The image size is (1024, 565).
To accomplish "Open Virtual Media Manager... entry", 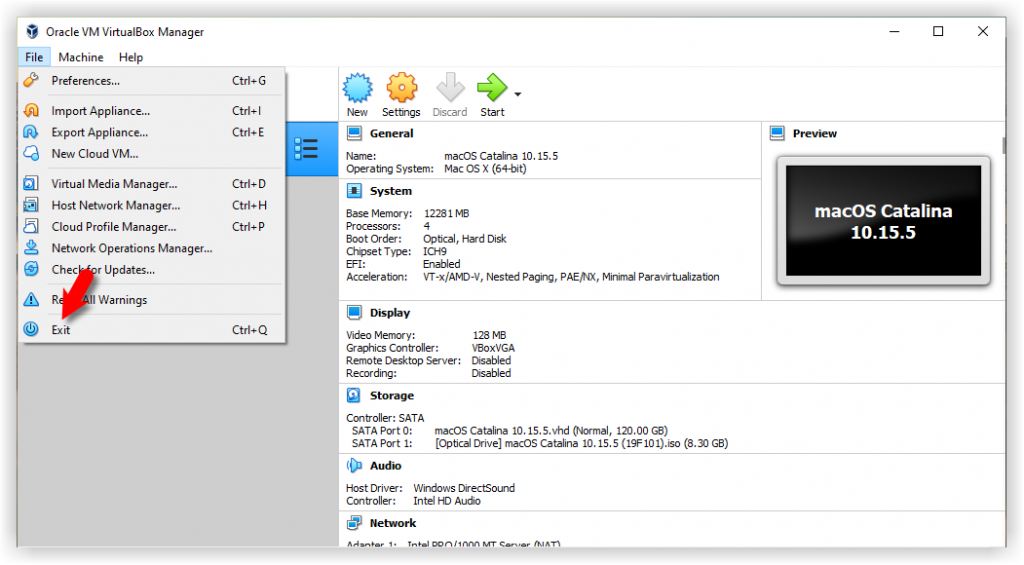I will (x=152, y=184).
